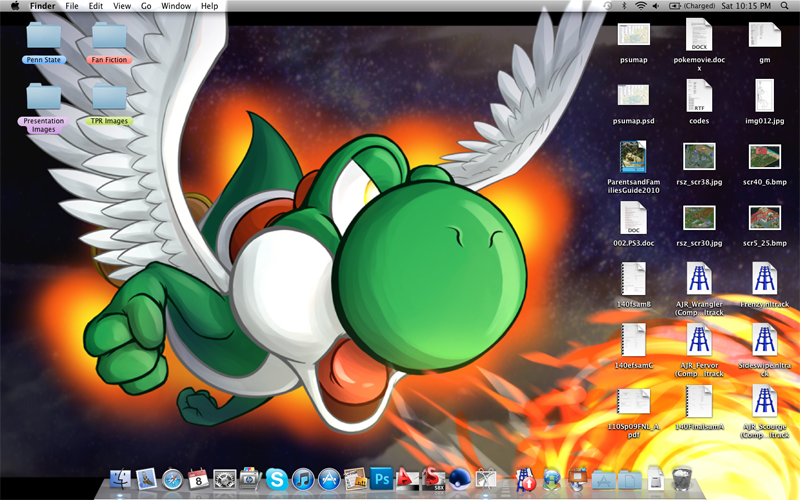Click the Spotlight search magnifier
The height and width of the screenshot is (500, 800).
coord(784,6)
